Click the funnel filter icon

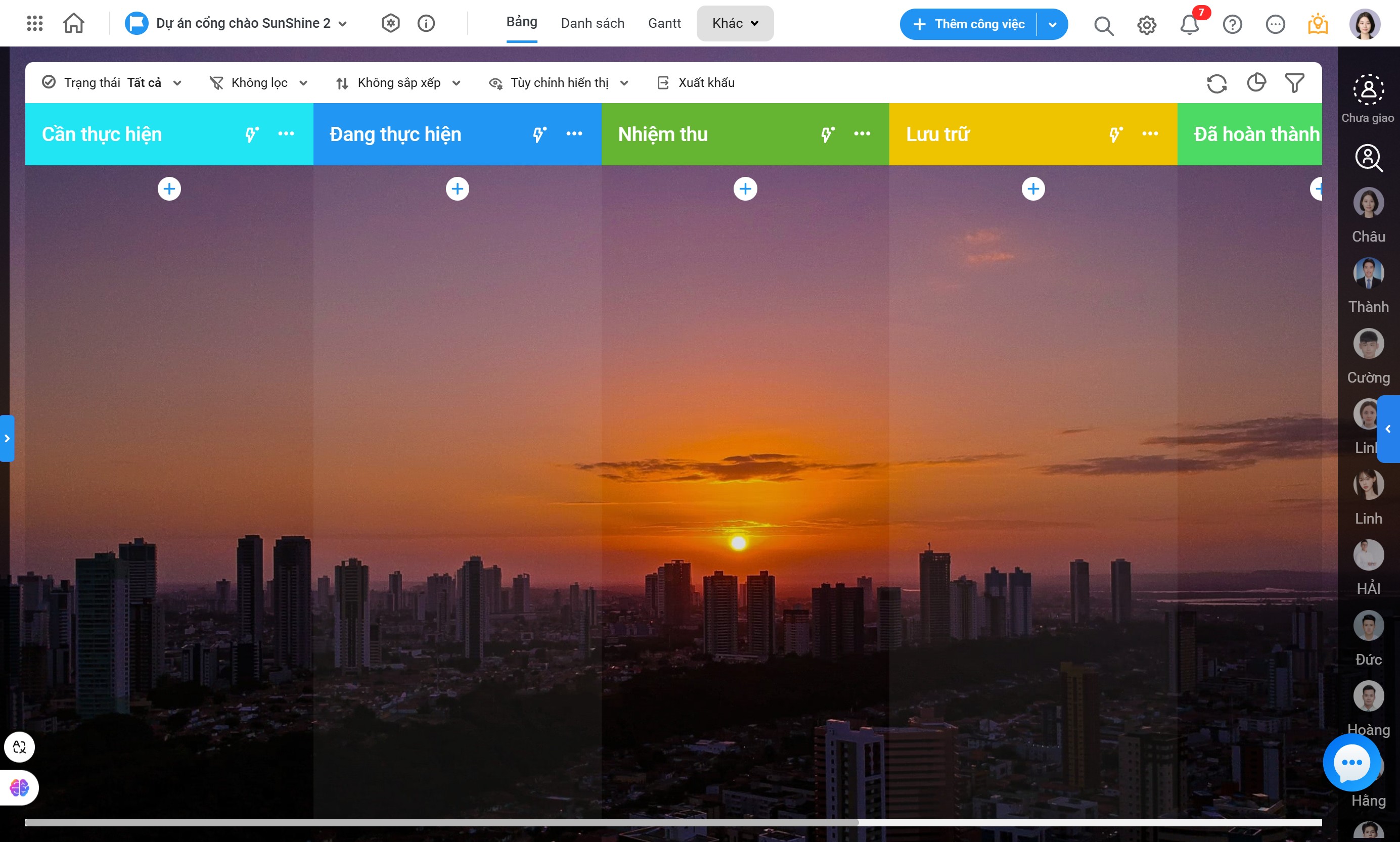[1294, 83]
